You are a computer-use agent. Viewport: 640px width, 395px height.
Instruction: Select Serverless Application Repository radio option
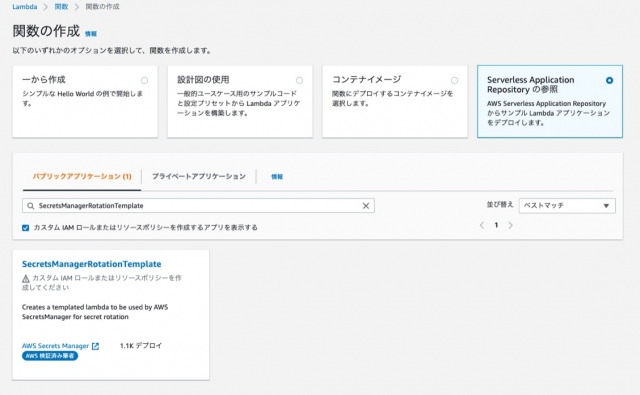point(609,80)
